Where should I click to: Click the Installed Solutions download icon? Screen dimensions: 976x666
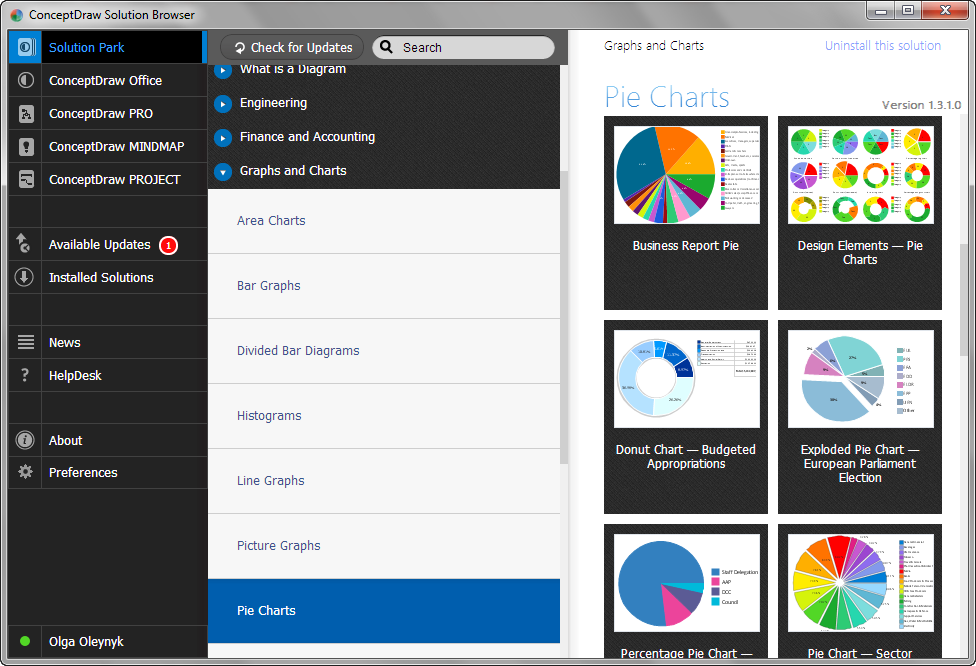24,277
